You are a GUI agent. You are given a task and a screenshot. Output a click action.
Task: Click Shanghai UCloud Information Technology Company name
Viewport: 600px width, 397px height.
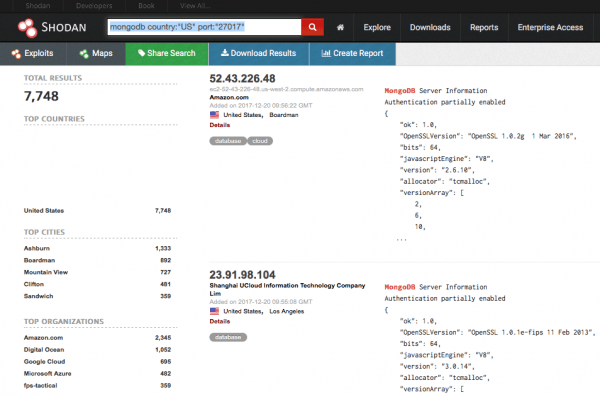[287, 289]
